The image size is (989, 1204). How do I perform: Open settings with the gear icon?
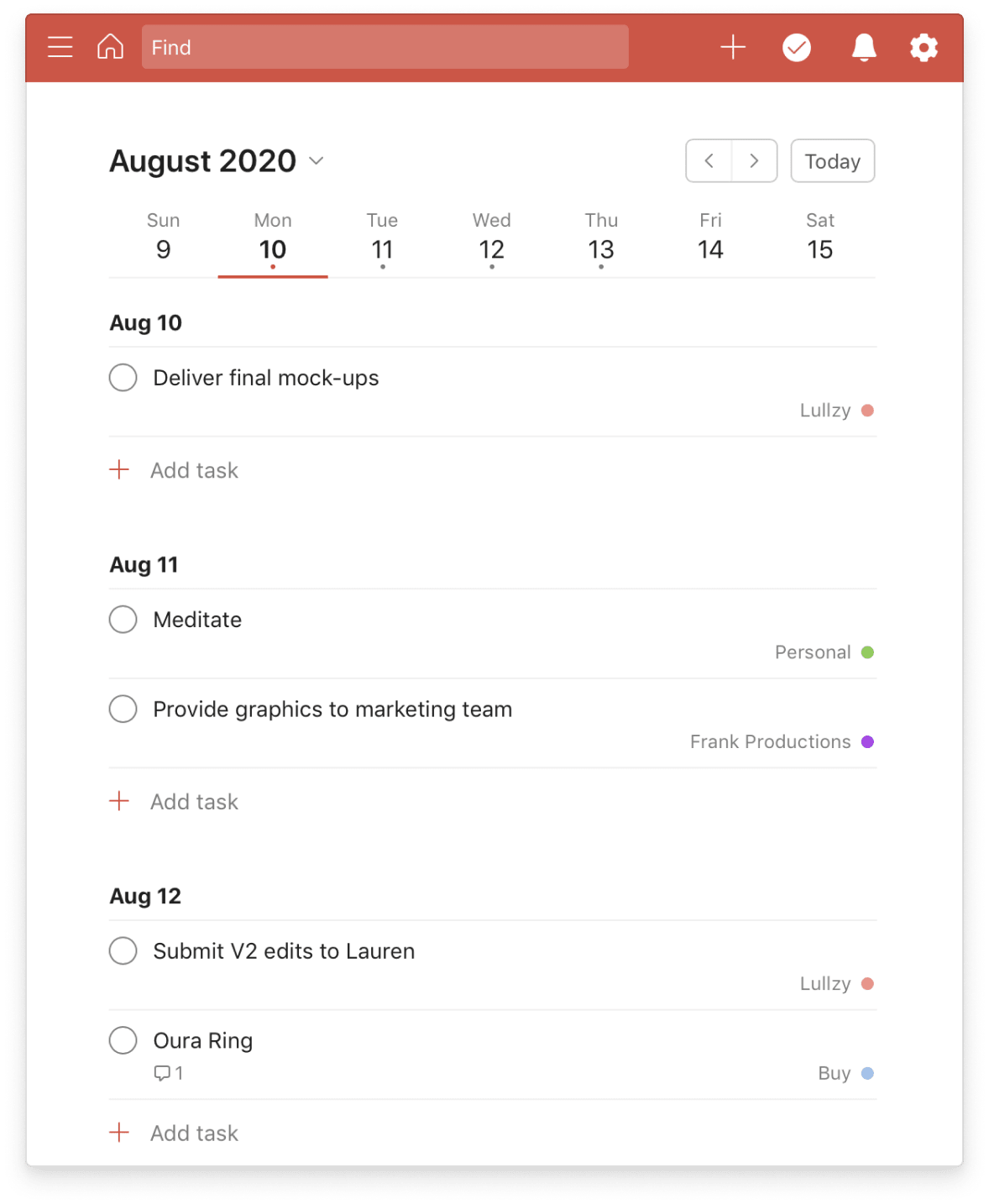pos(924,47)
